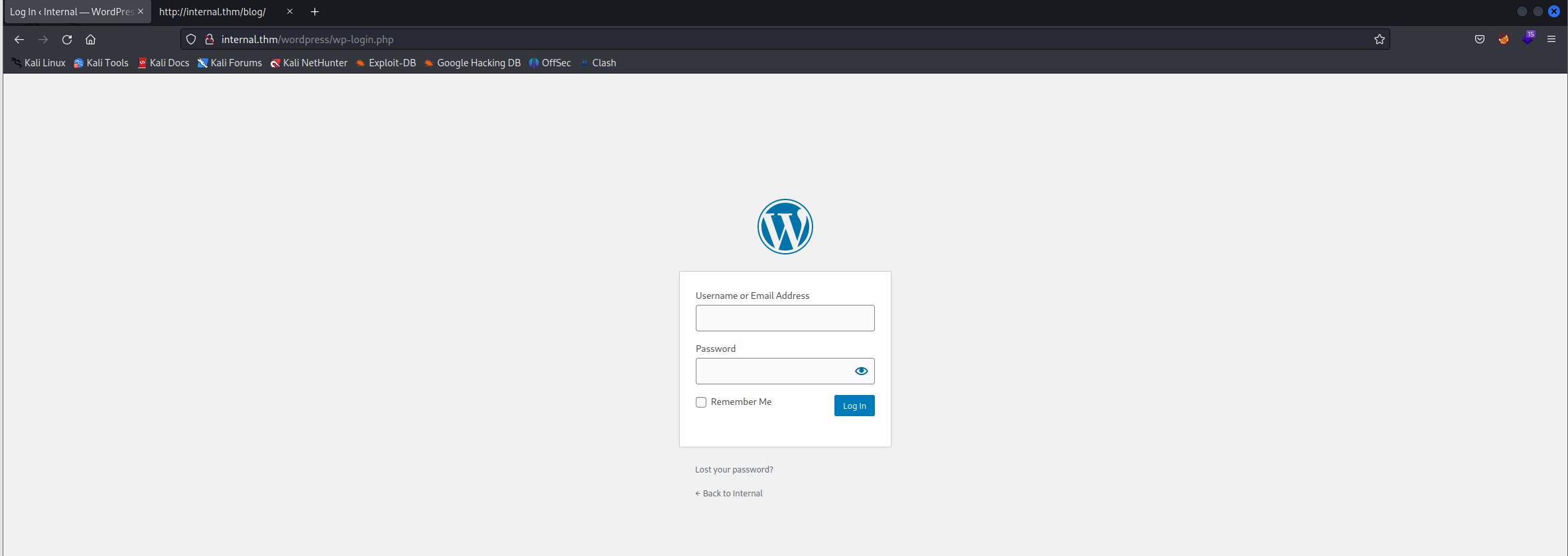Enable the Remember Me checkbox
1568x556 pixels.
[x=701, y=402]
